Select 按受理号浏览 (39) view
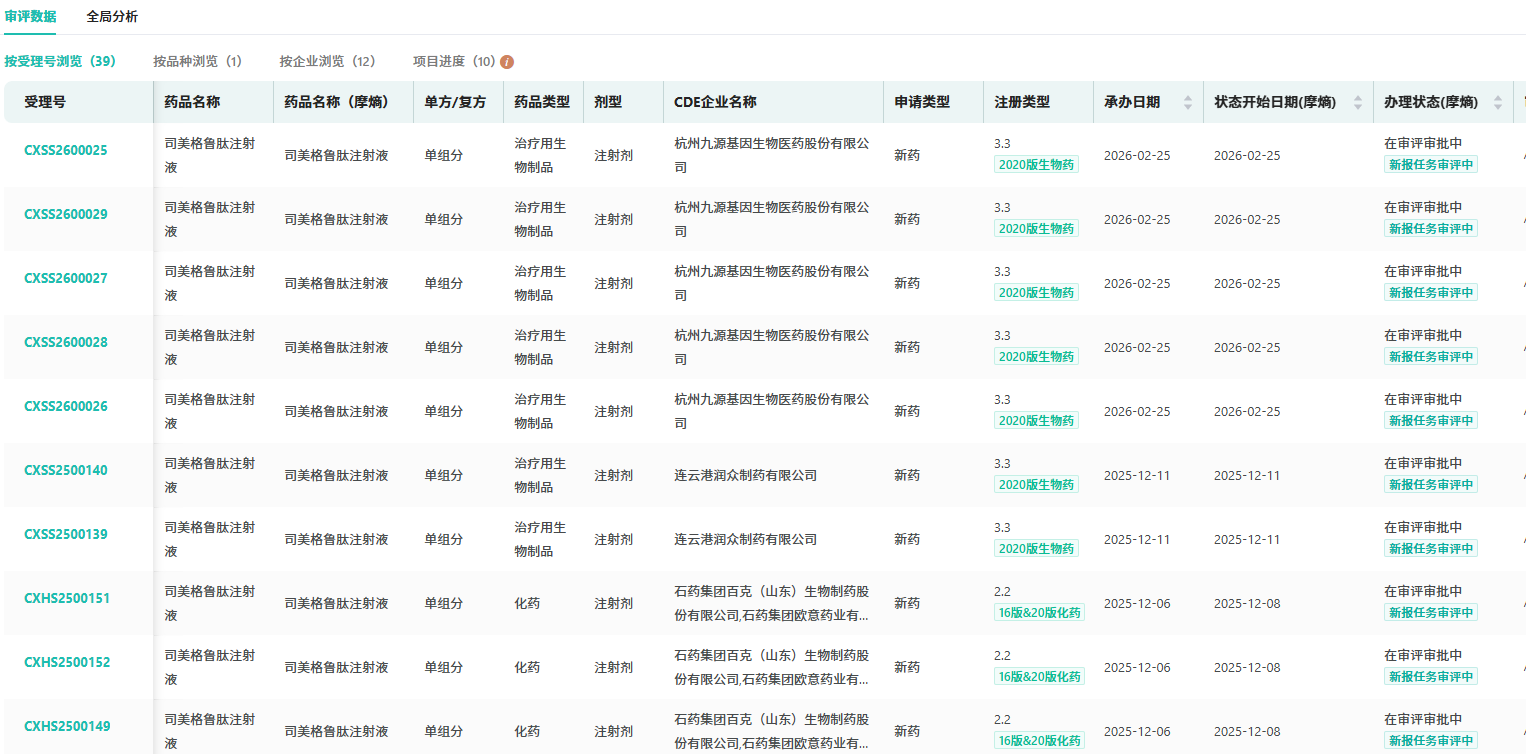The width and height of the screenshot is (1526, 754). tap(60, 62)
